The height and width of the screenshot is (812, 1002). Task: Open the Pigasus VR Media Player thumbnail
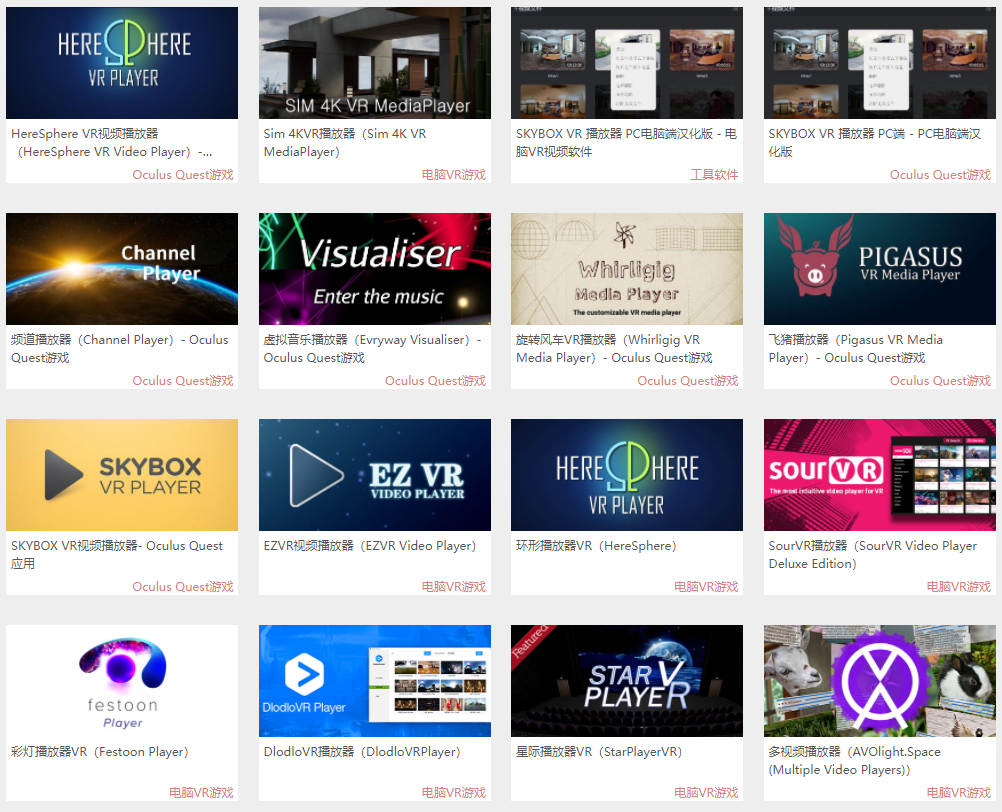click(x=879, y=269)
